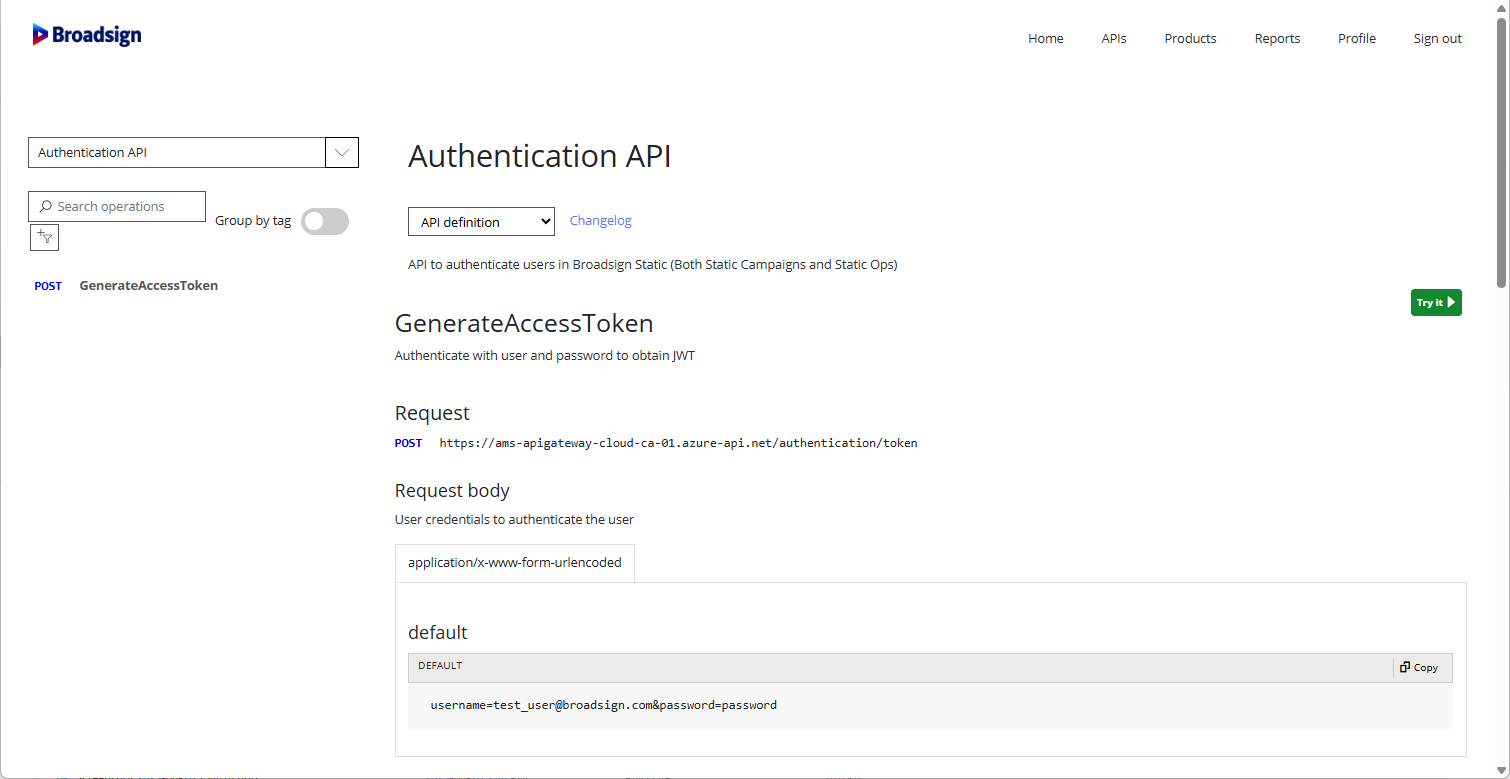Image resolution: width=1510 pixels, height=779 pixels.
Task: Click the Request body heading
Action: click(452, 491)
